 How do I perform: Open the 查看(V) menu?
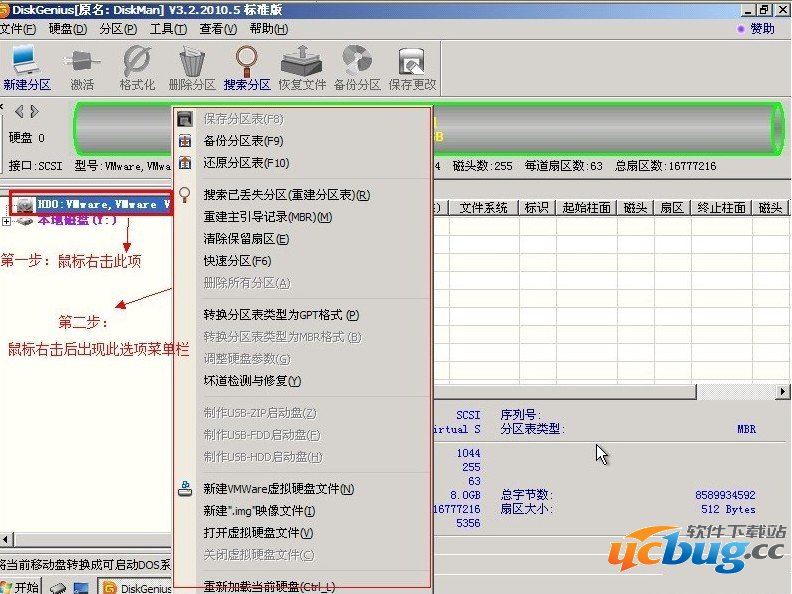tap(218, 29)
